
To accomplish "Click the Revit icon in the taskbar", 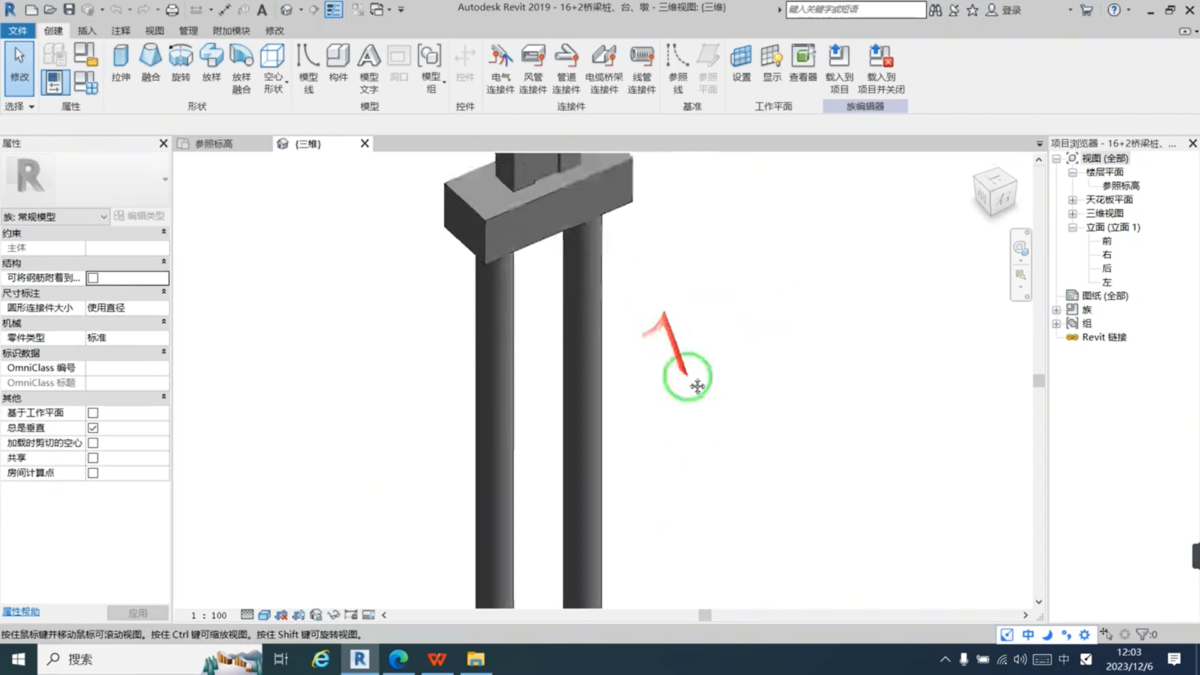I will (359, 659).
